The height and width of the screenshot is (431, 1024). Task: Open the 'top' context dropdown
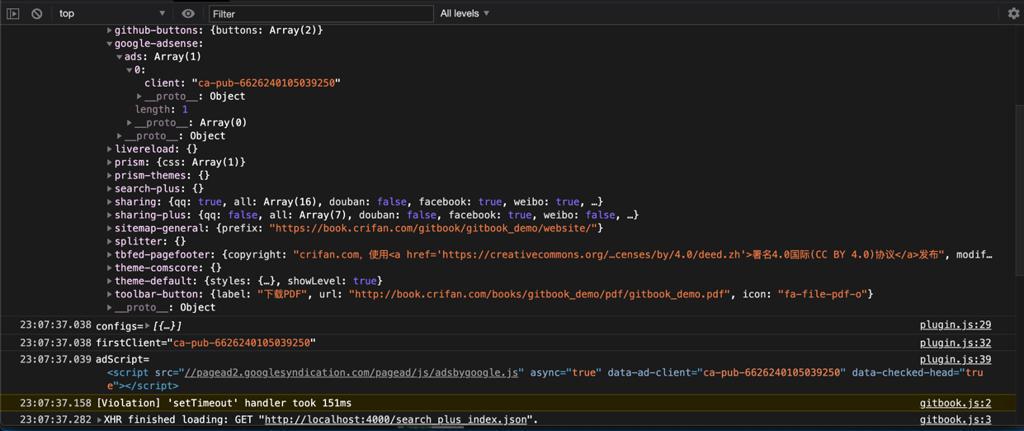[x=112, y=13]
